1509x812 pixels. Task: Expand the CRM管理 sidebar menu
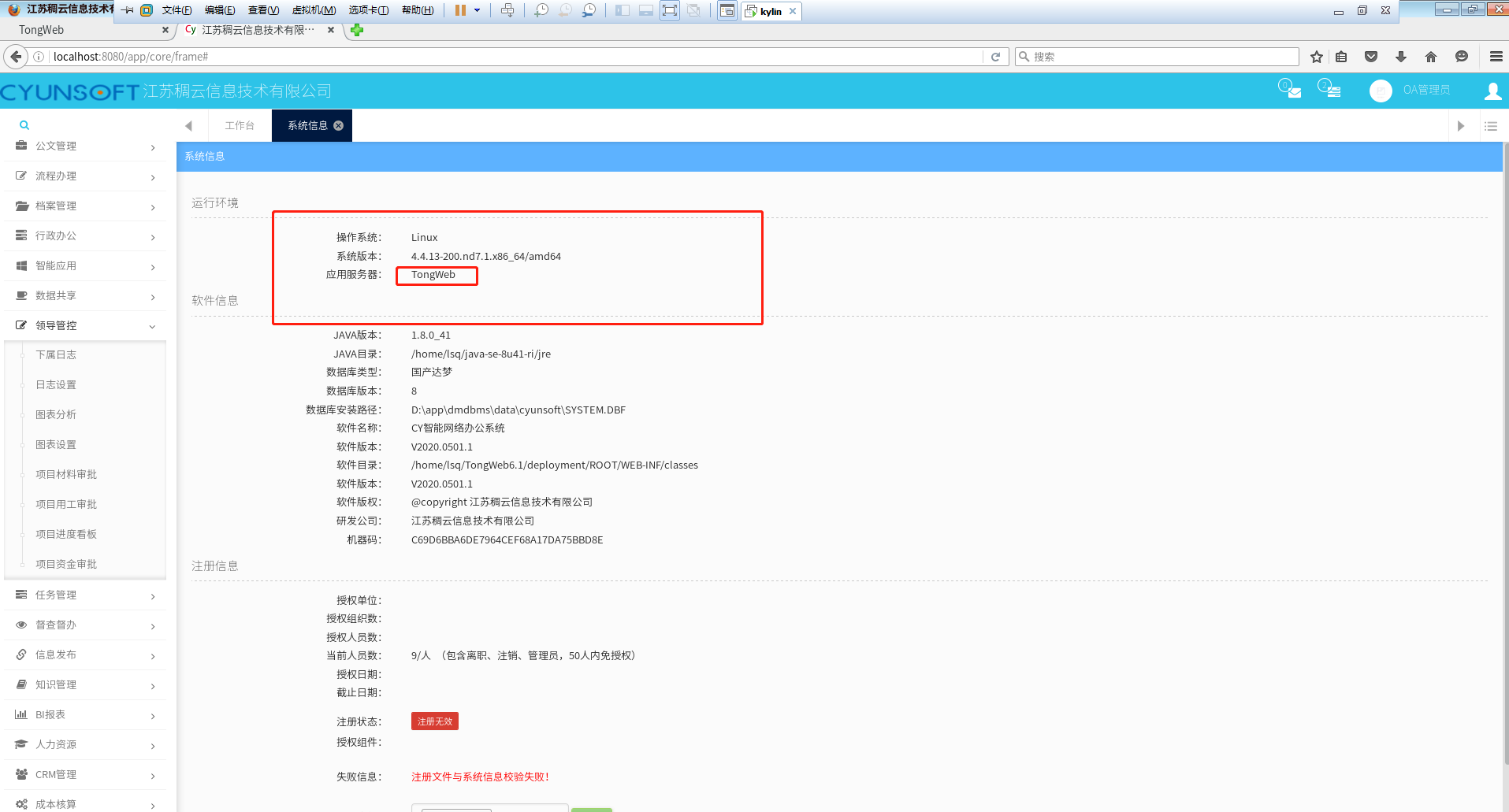[x=85, y=775]
